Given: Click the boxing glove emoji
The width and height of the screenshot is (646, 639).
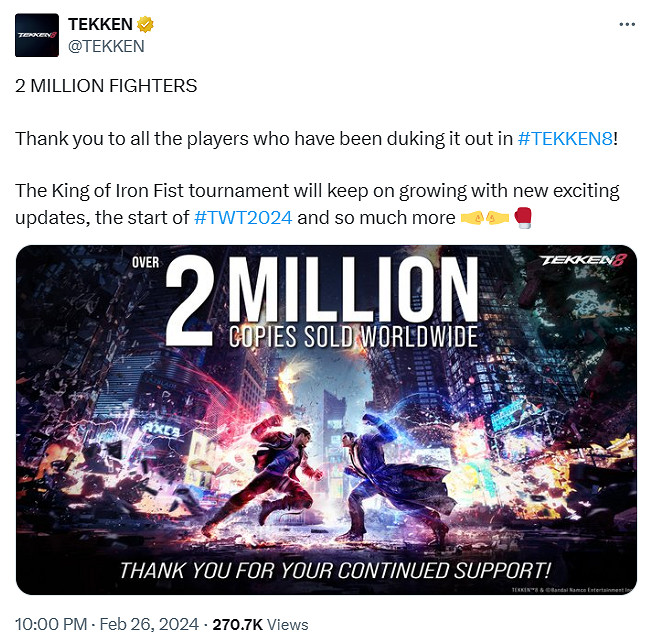Looking at the screenshot, I should [x=523, y=218].
